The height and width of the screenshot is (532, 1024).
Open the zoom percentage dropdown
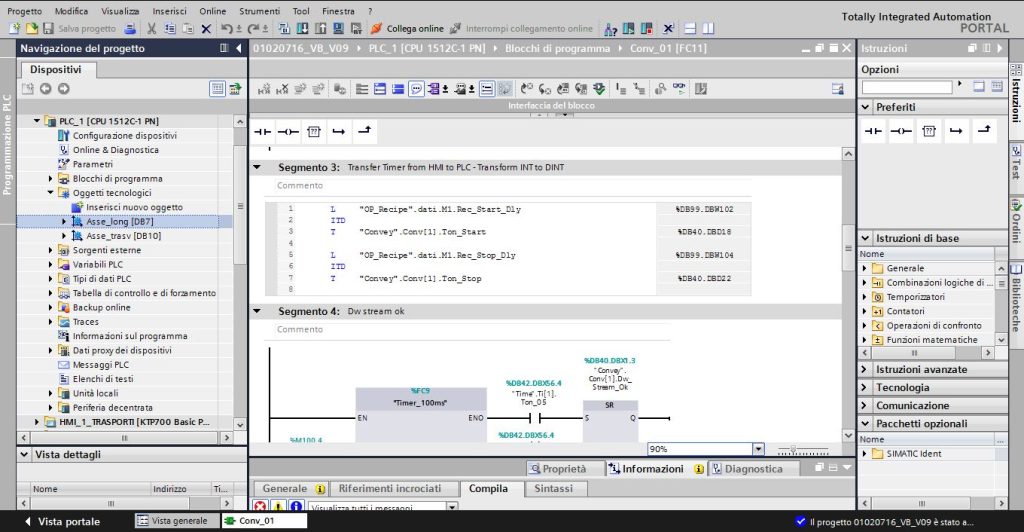click(758, 449)
